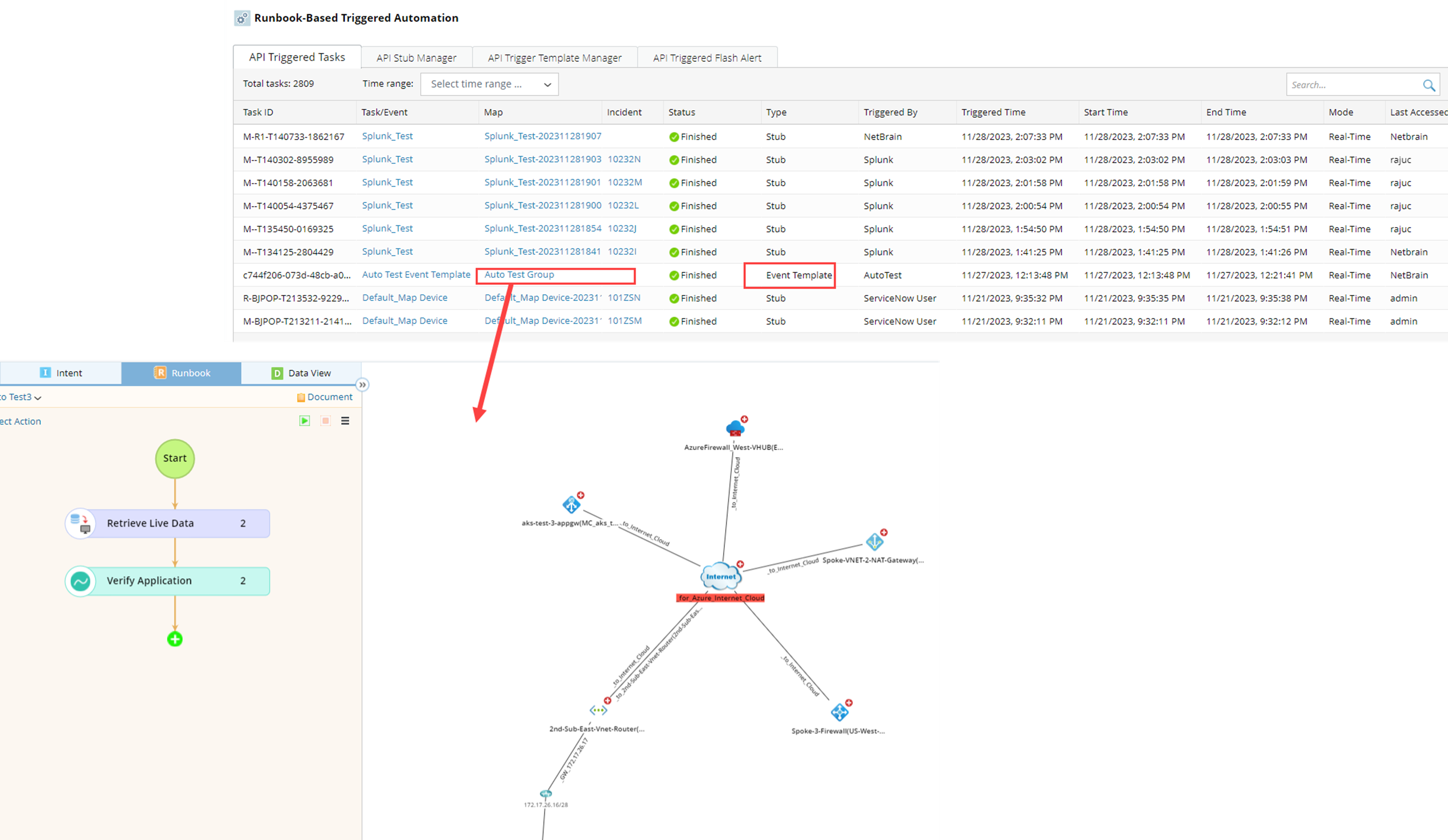
Task: Open the runbook hamburger menu icon
Action: coord(345,421)
